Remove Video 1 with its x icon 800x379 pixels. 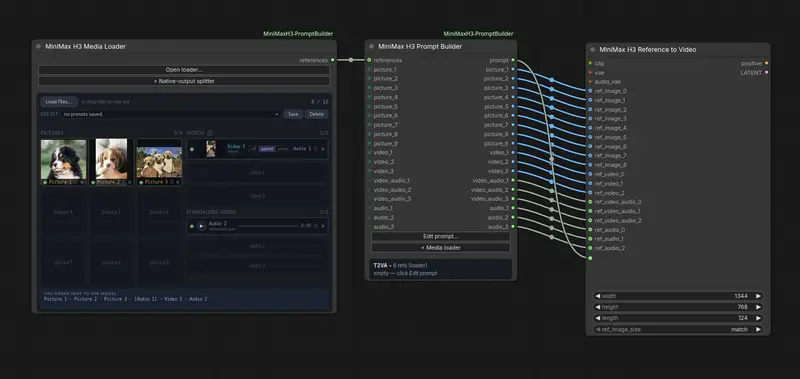click(x=322, y=149)
